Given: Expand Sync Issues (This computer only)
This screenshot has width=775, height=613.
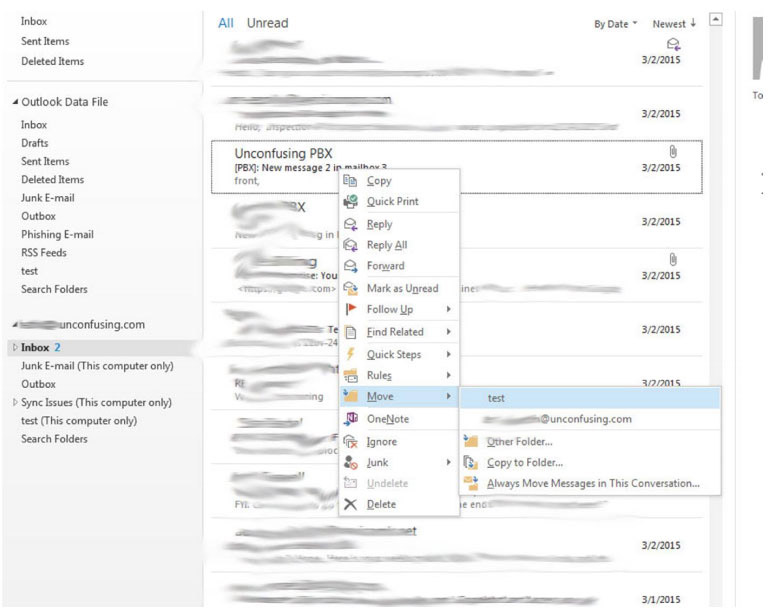Looking at the screenshot, I should click(15, 402).
